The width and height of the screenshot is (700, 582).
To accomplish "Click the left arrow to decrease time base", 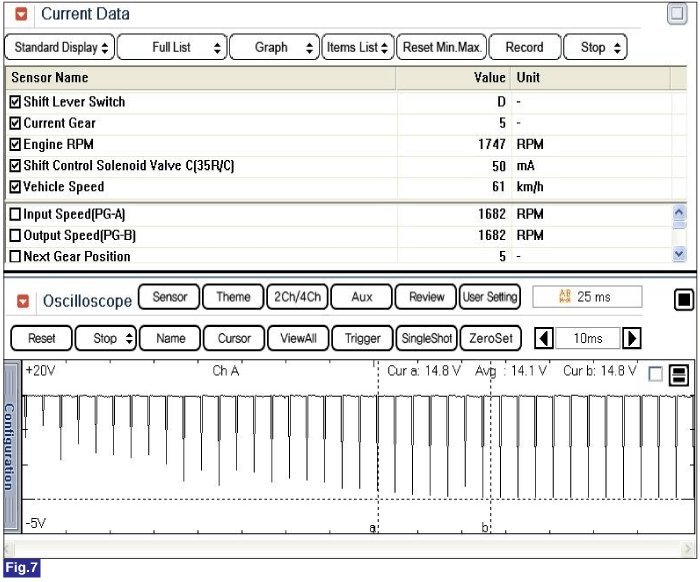I will click(545, 338).
